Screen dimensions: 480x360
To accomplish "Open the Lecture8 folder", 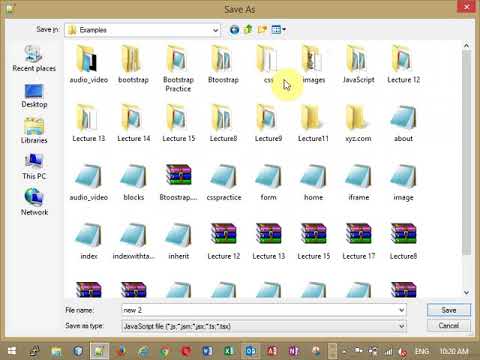I will [223, 123].
